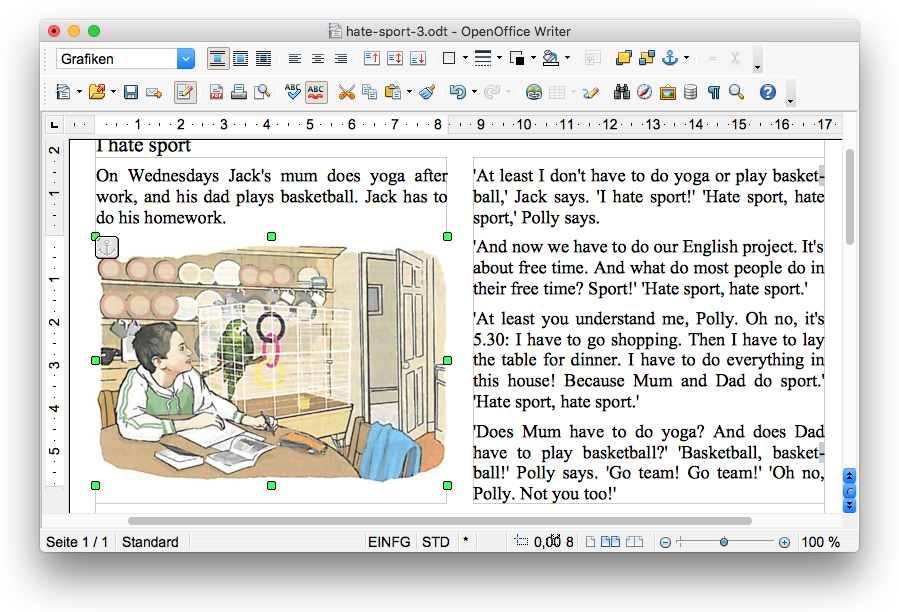Copy the selection
This screenshot has height=612, width=899.
pyautogui.click(x=370, y=92)
